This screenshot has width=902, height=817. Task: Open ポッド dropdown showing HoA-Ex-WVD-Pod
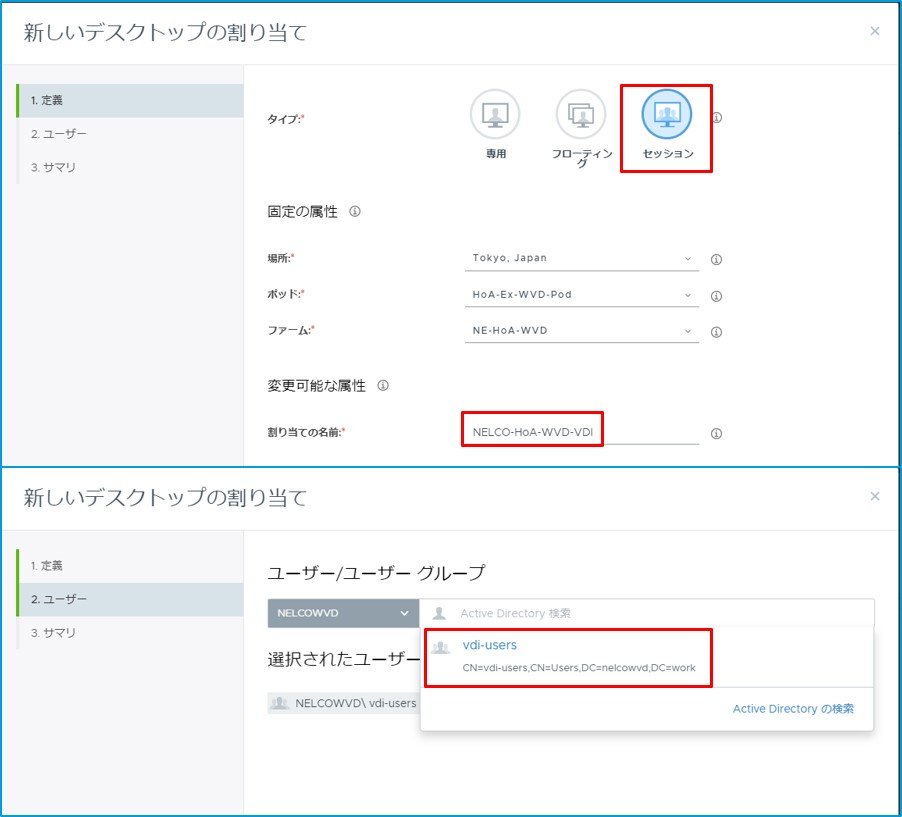tap(582, 295)
